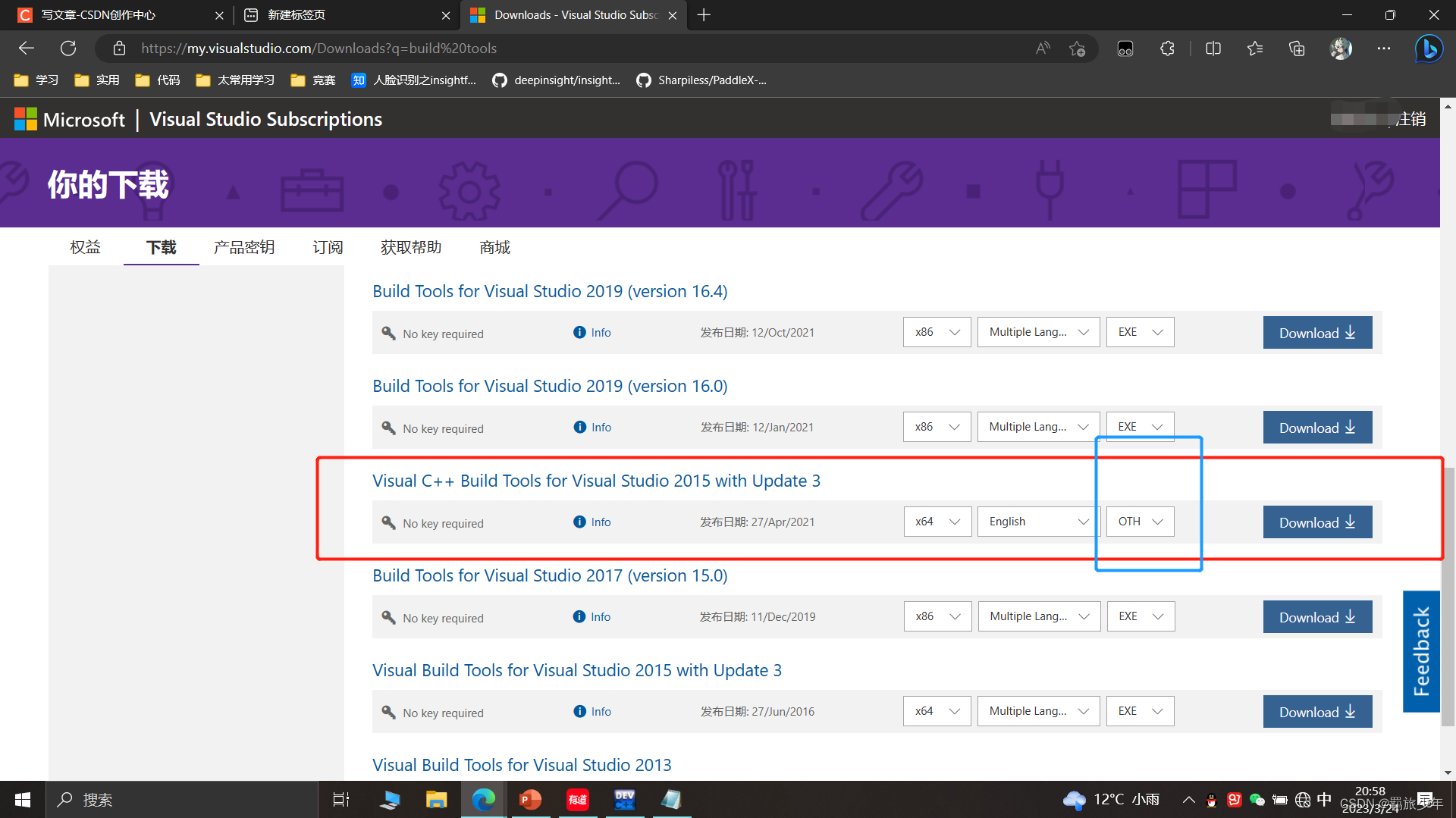
Task: Toggle split screen view icon
Action: 1213,49
